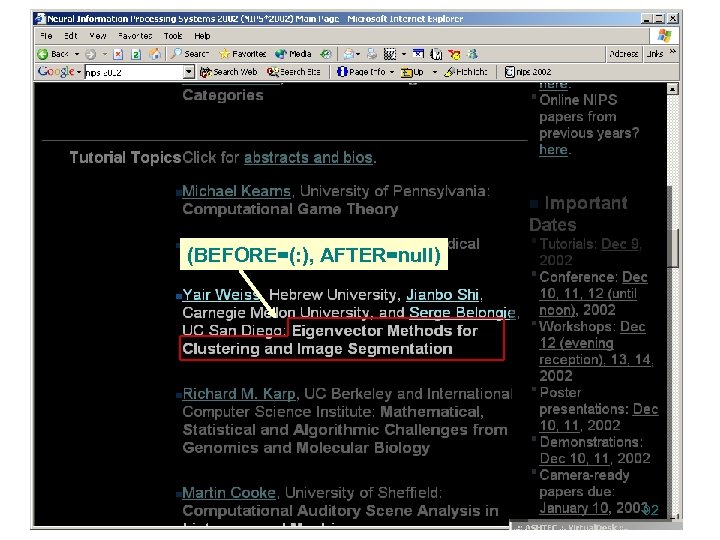Click the Research clipboard icon
Image resolution: width=720 pixels, height=540 pixels.
point(436,54)
